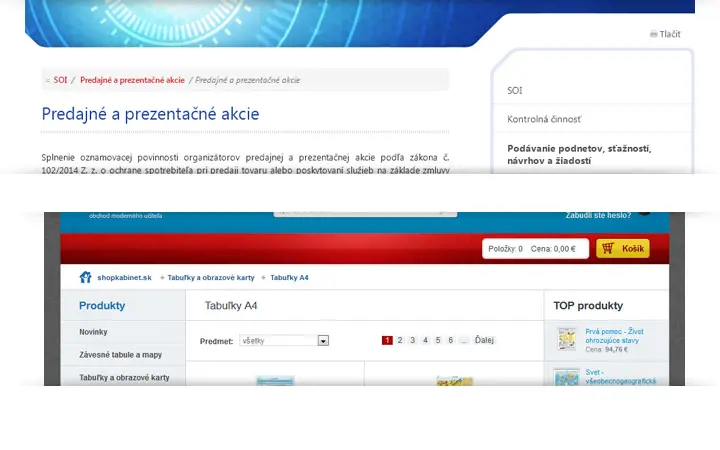This screenshot has height=450, width=720.
Task: Open shopkabinet.sk breadcrumb link
Action: pos(124,277)
